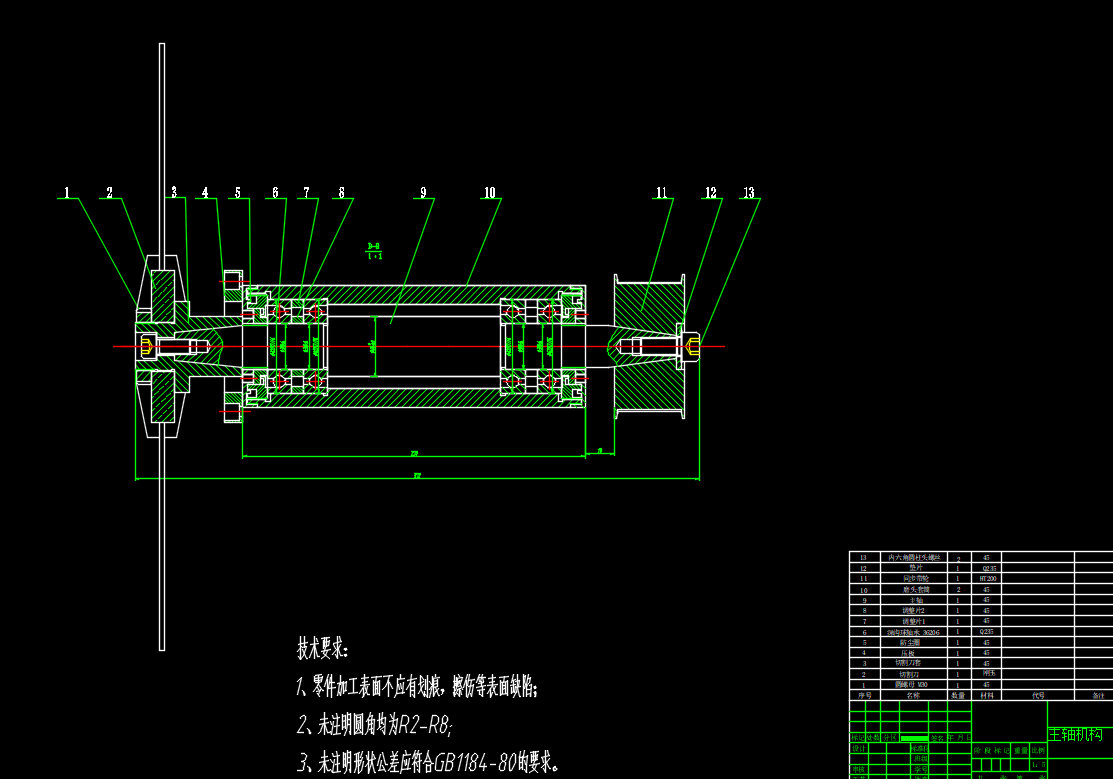This screenshot has width=1113, height=779.
Task: Click part callout number 1
Action: tap(68, 192)
